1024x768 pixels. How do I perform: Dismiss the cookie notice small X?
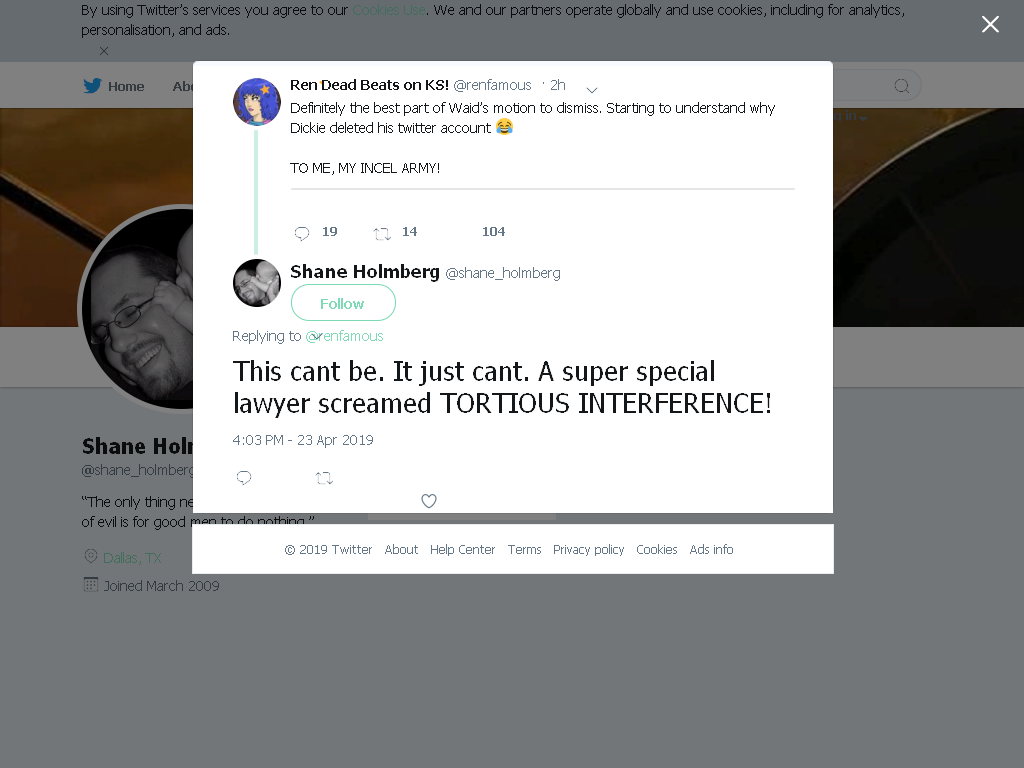(104, 51)
